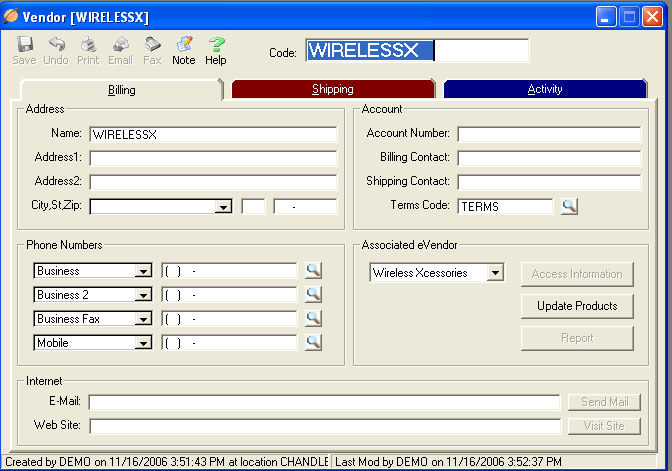Click the Report button
672x471 pixels.
(x=577, y=338)
